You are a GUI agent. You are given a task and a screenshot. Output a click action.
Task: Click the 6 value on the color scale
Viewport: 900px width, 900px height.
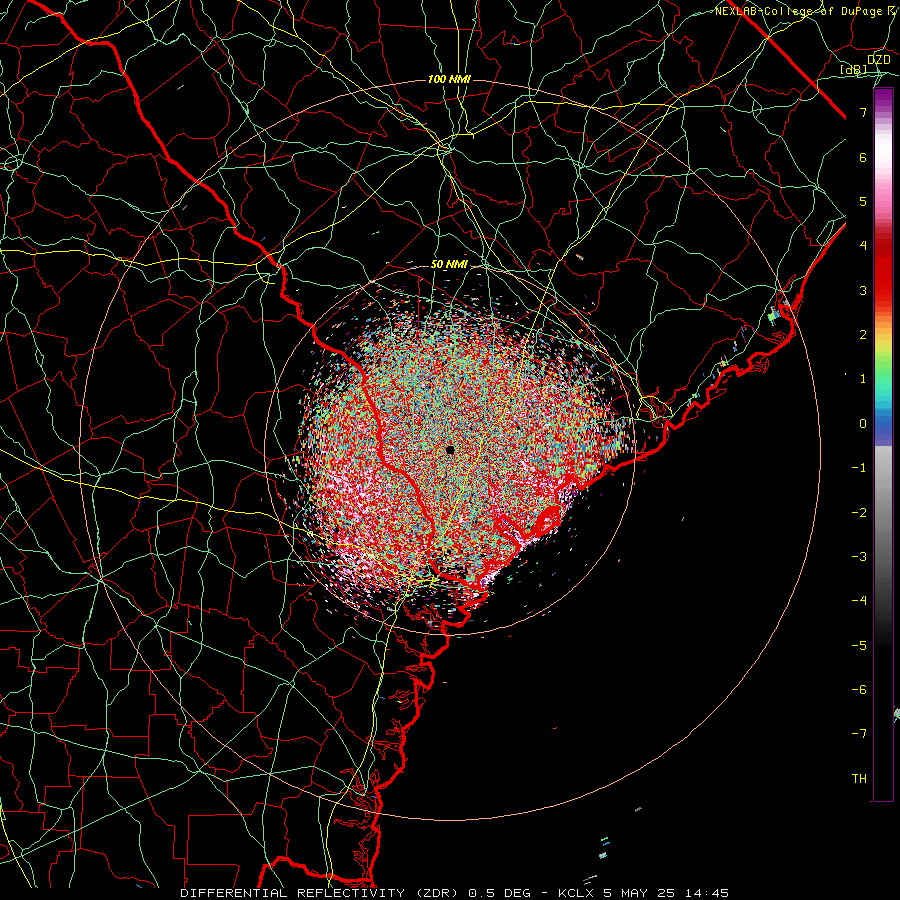pos(863,157)
